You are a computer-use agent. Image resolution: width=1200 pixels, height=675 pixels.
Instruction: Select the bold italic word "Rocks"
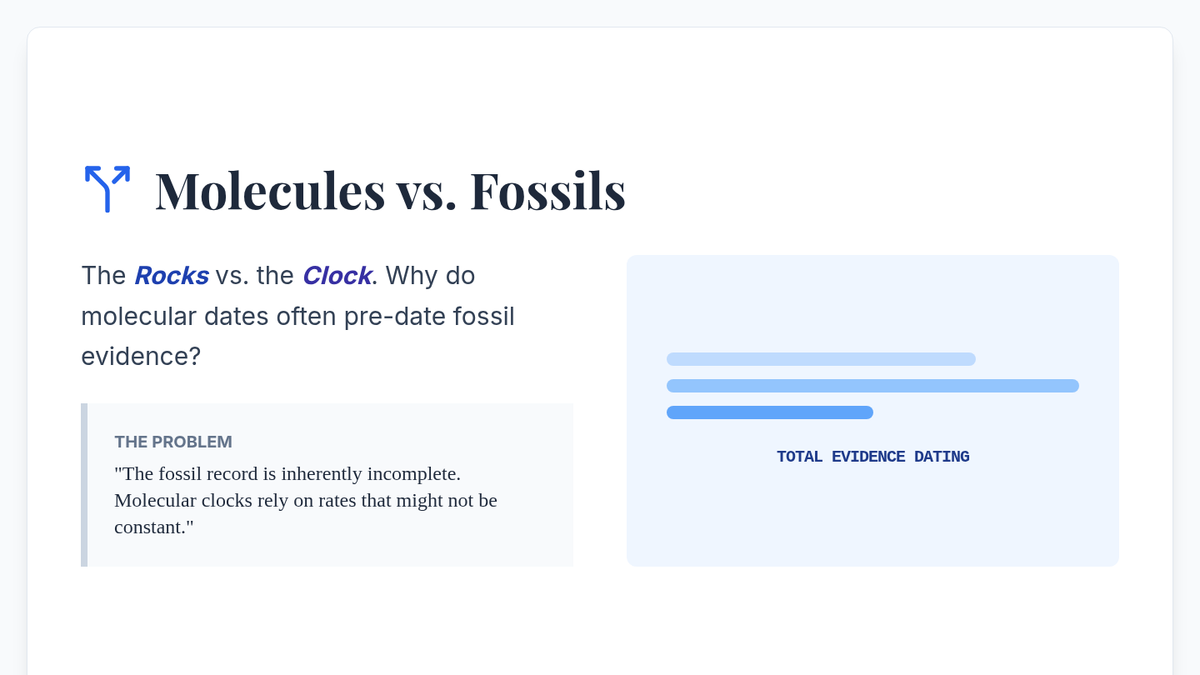[x=172, y=276]
